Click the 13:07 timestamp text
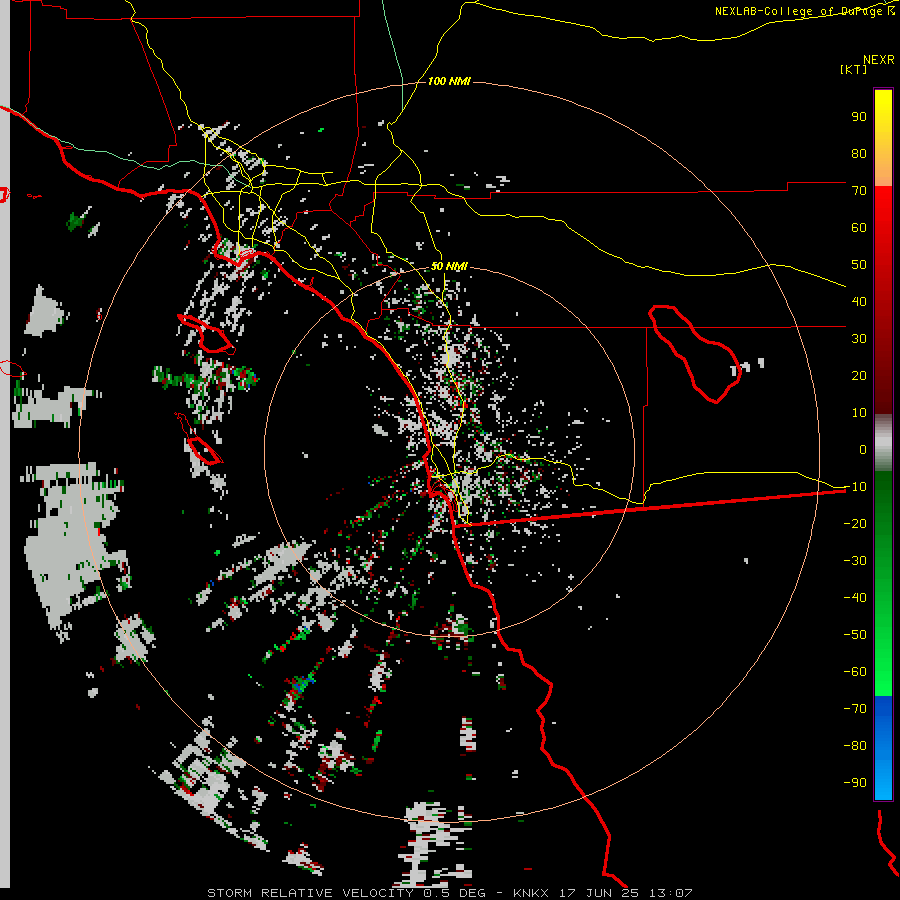This screenshot has height=900, width=900. coord(671,893)
